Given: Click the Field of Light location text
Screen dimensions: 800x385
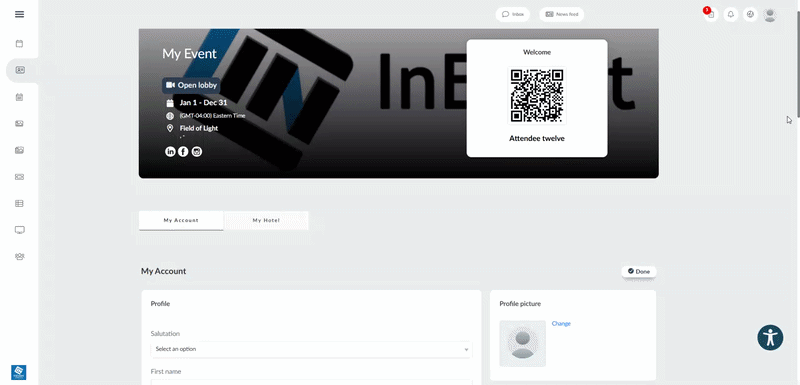Looking at the screenshot, I should [198, 128].
